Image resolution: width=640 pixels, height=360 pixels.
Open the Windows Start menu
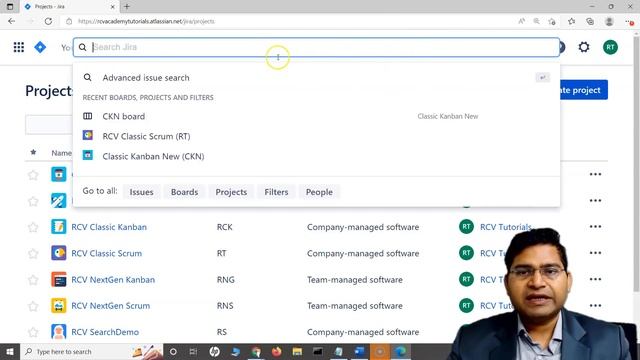coord(10,351)
